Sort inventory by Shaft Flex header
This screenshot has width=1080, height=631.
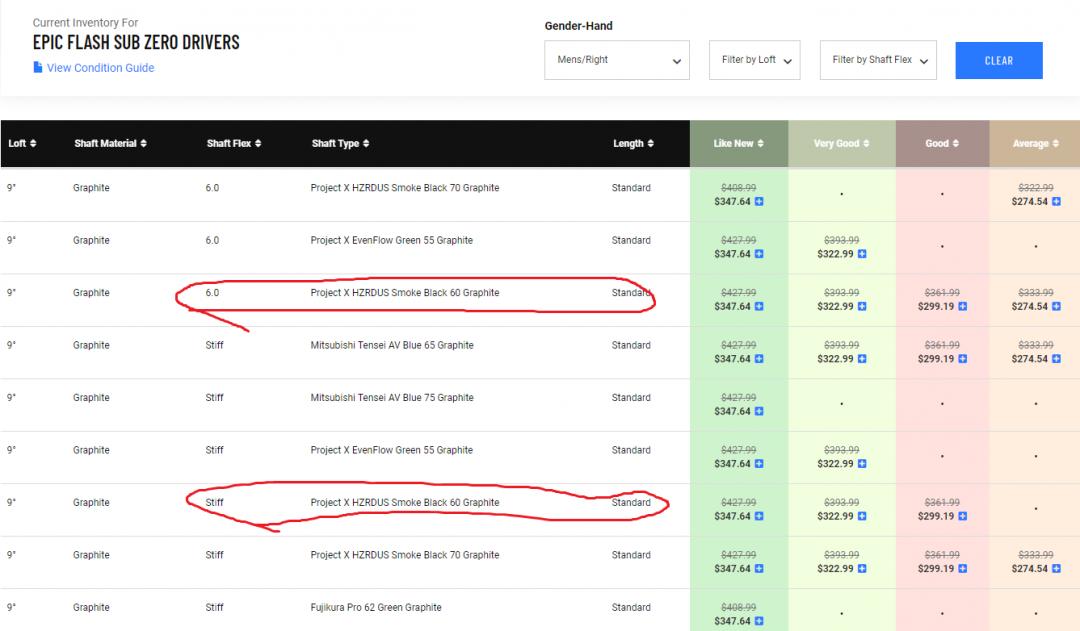click(234, 144)
